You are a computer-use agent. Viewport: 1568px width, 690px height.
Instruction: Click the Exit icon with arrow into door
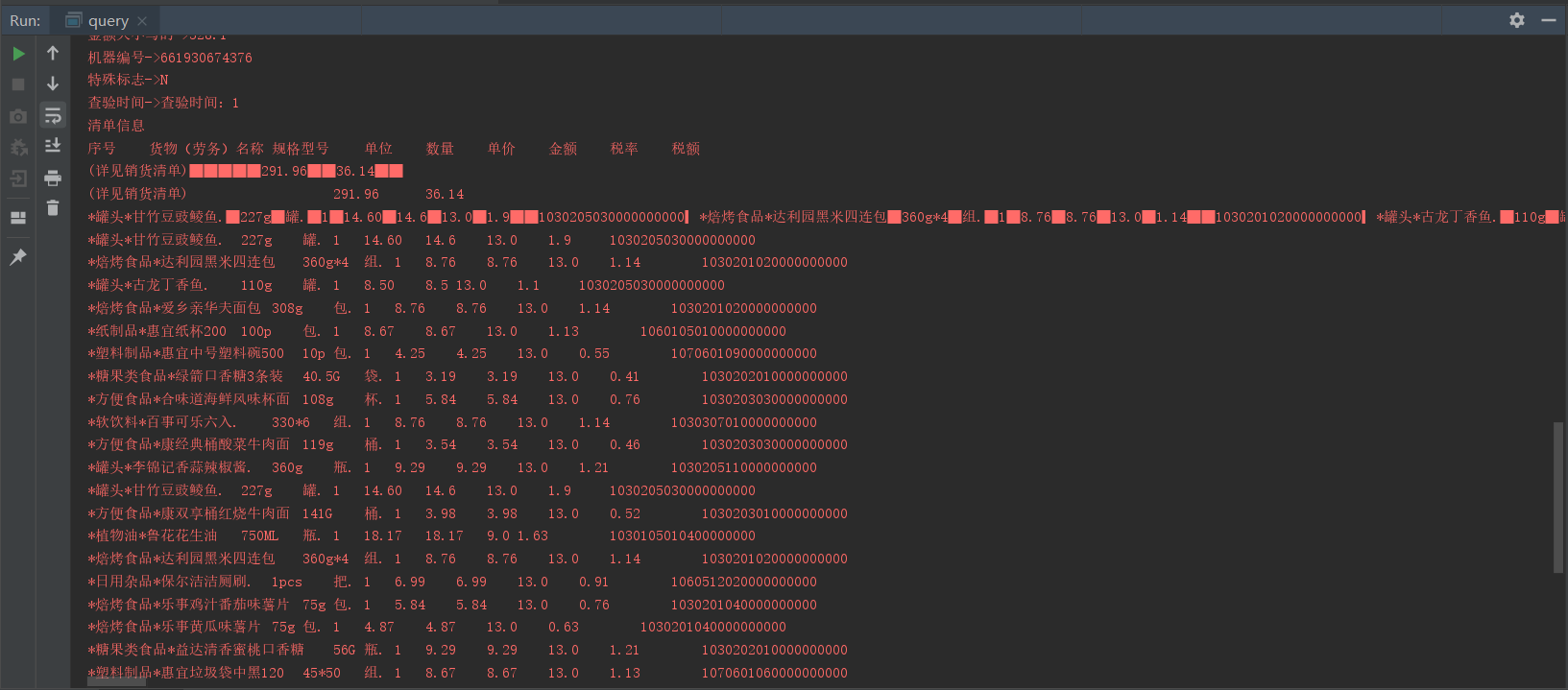coord(18,178)
